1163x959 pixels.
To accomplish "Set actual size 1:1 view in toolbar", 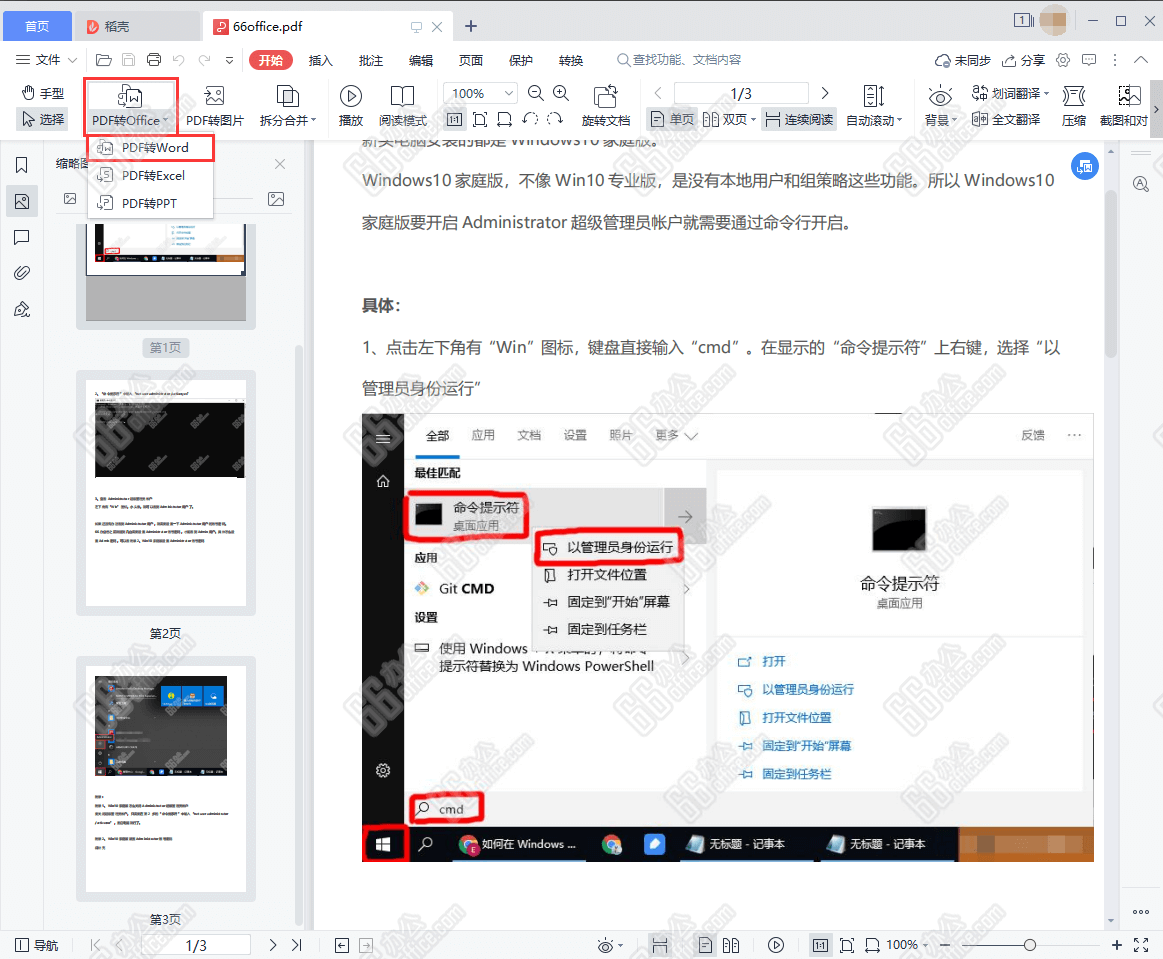I will pyautogui.click(x=454, y=119).
